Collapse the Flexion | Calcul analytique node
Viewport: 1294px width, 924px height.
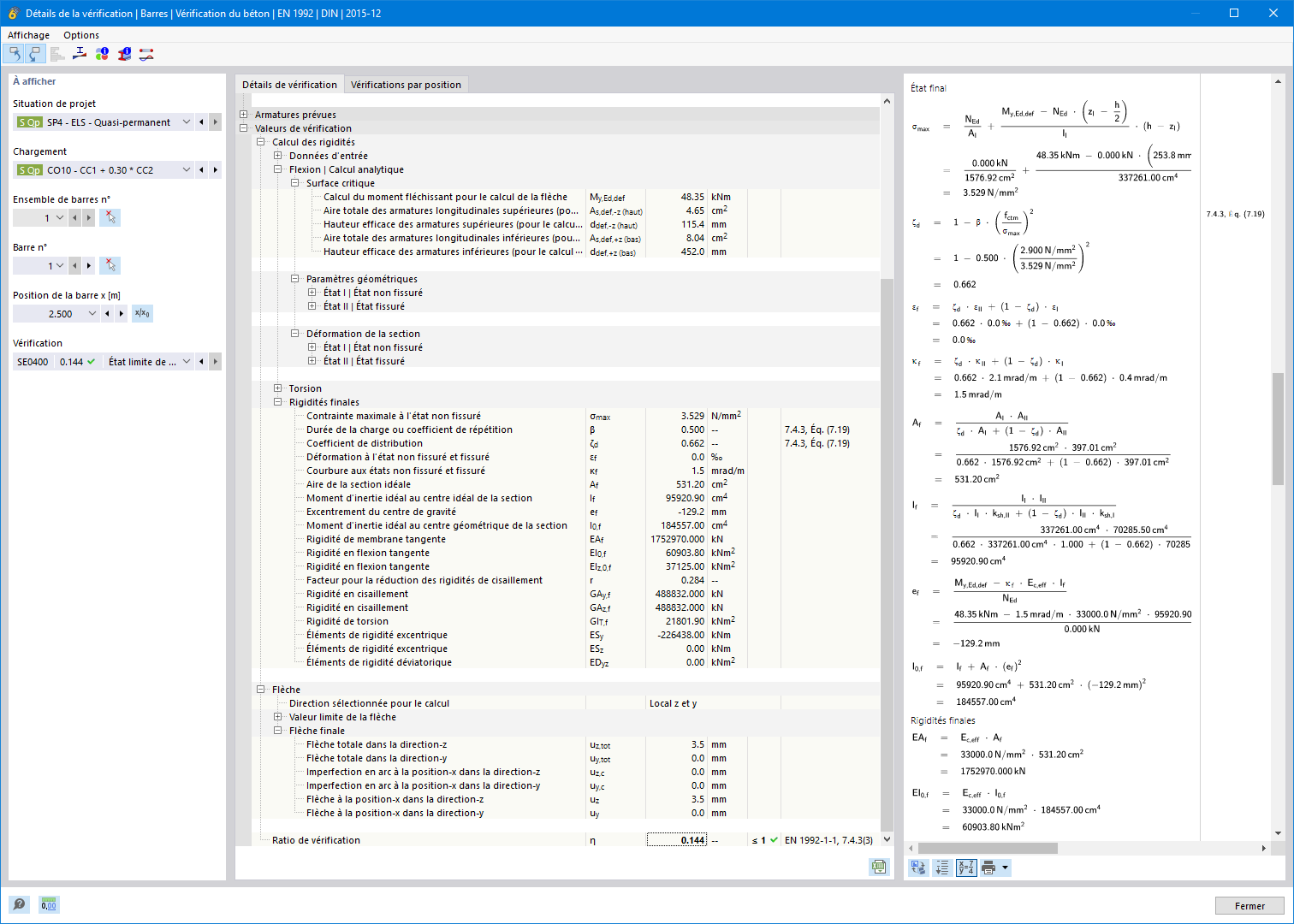click(278, 169)
